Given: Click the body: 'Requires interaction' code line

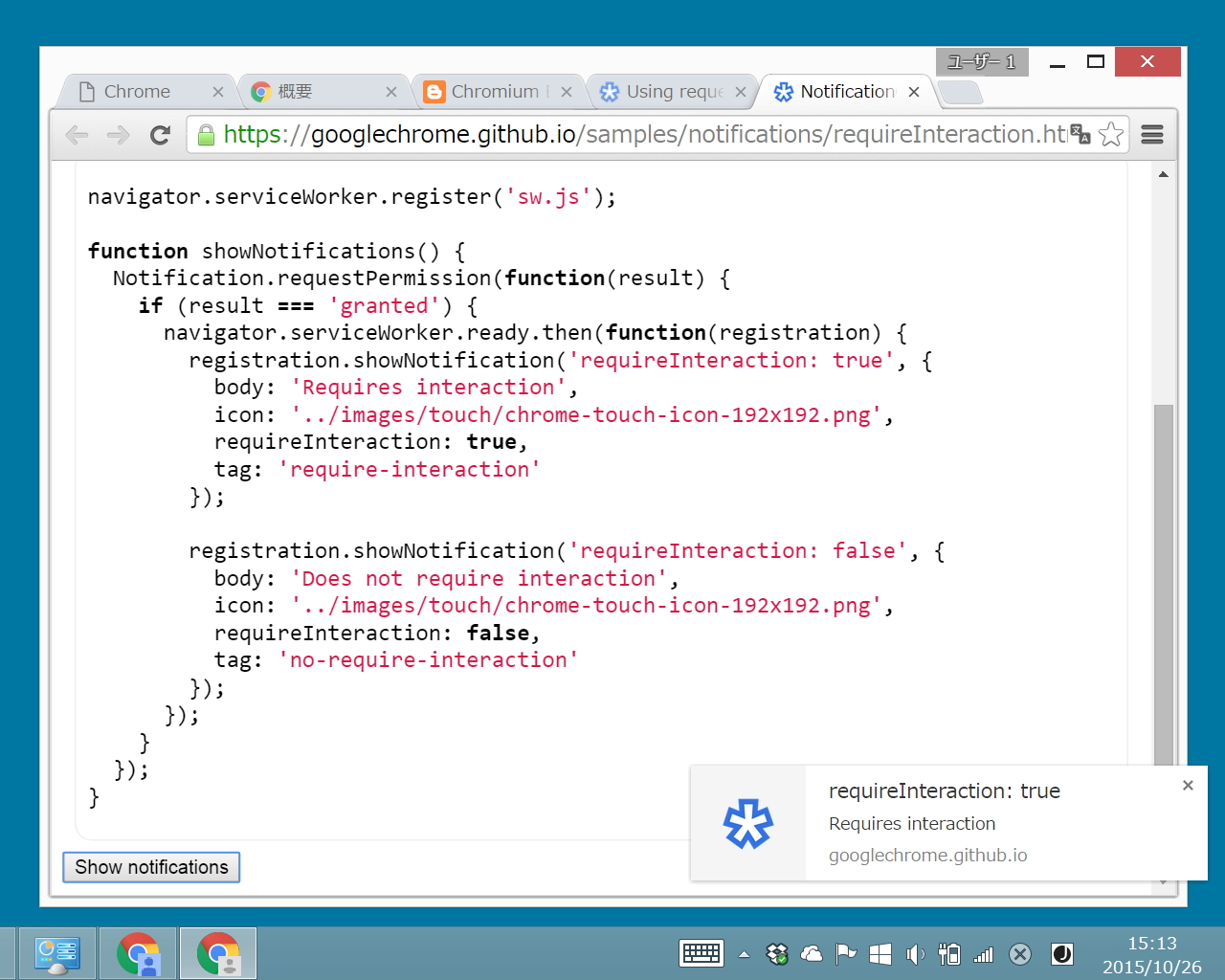Looking at the screenshot, I should 396,388.
